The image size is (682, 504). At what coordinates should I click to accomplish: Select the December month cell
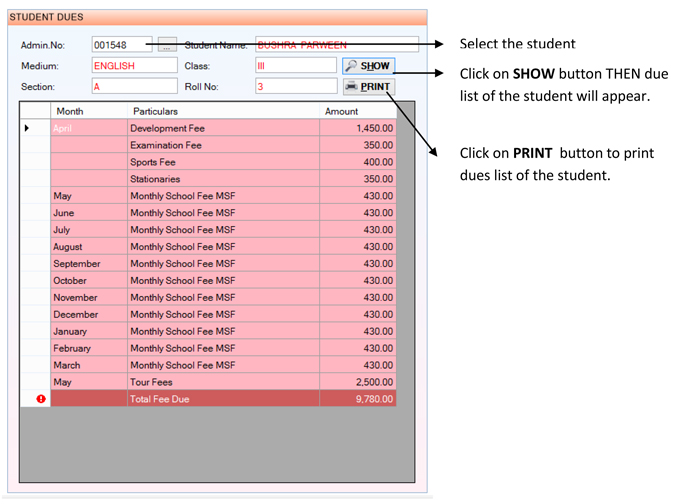click(89, 314)
